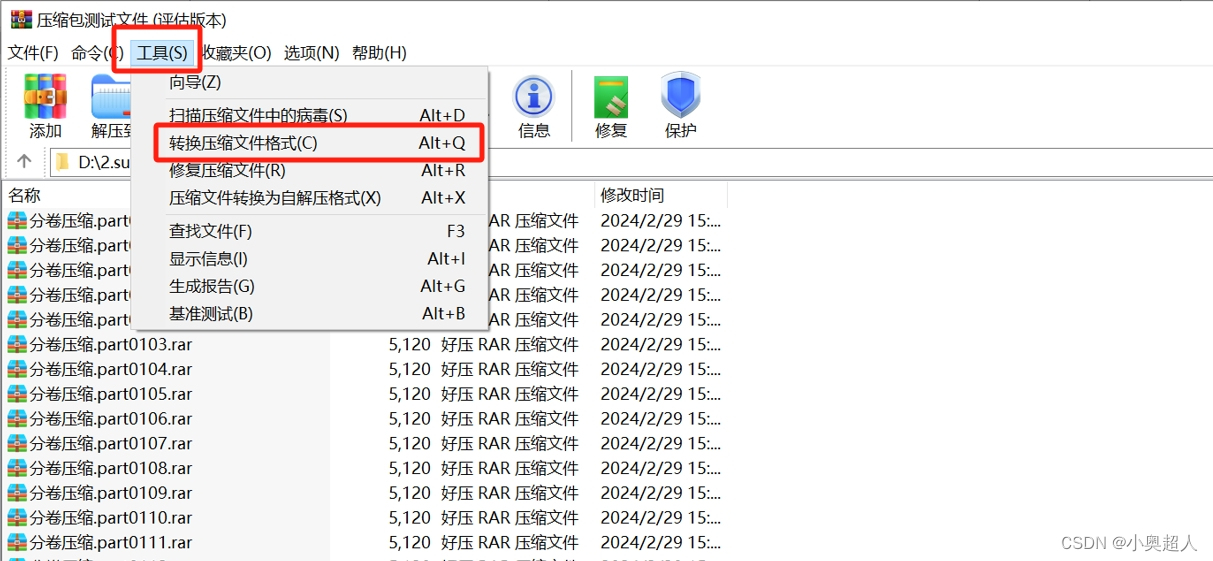Select 压缩文件转换为自解压格式(X)

coord(310,198)
